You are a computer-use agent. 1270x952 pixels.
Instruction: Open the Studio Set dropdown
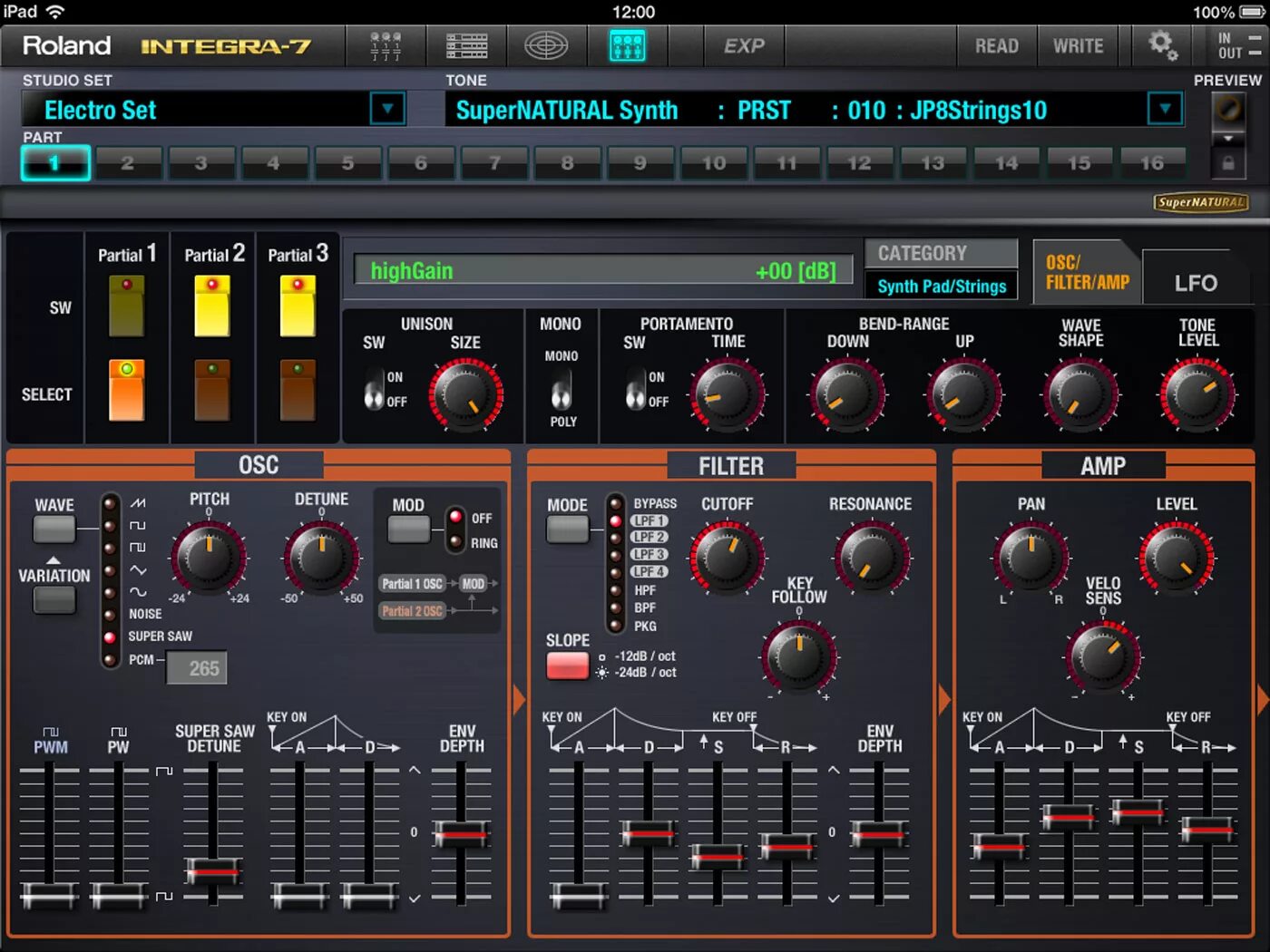point(387,110)
